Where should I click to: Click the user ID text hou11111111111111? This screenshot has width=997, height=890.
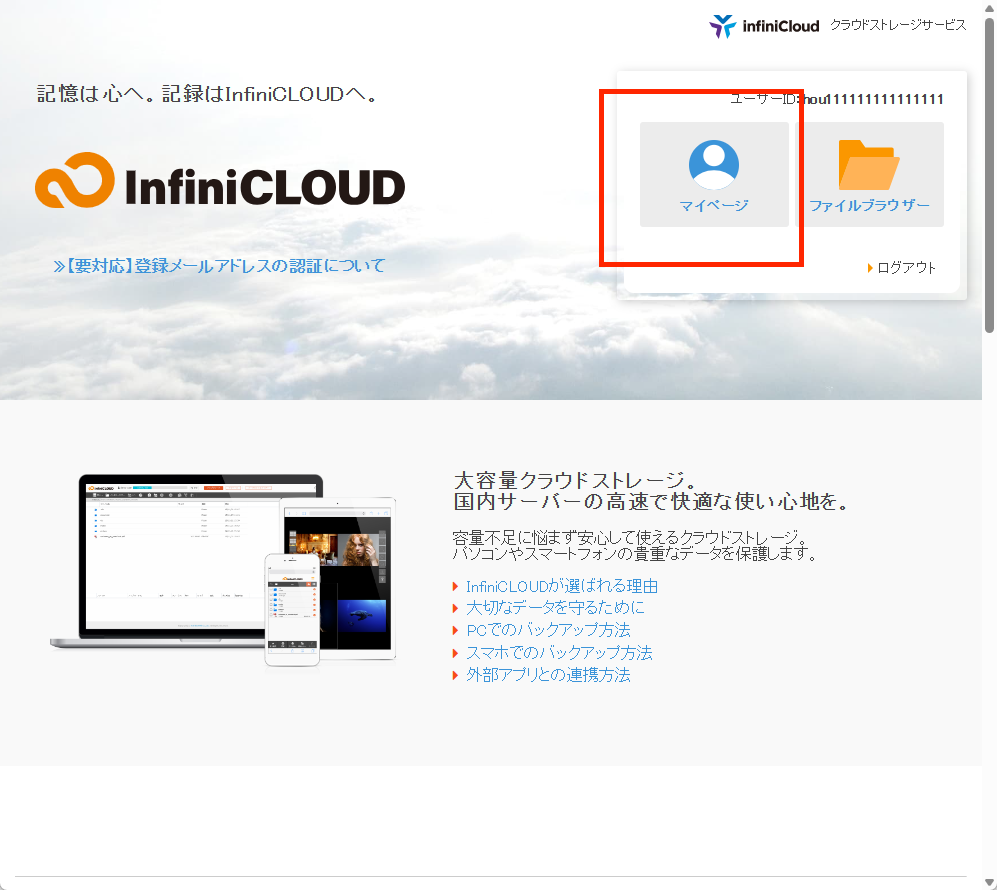point(872,99)
